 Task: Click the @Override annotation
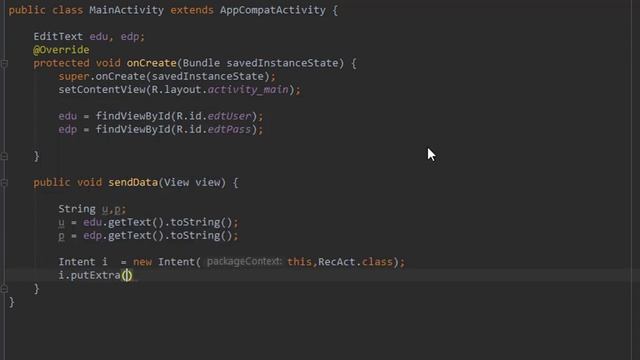coord(61,50)
